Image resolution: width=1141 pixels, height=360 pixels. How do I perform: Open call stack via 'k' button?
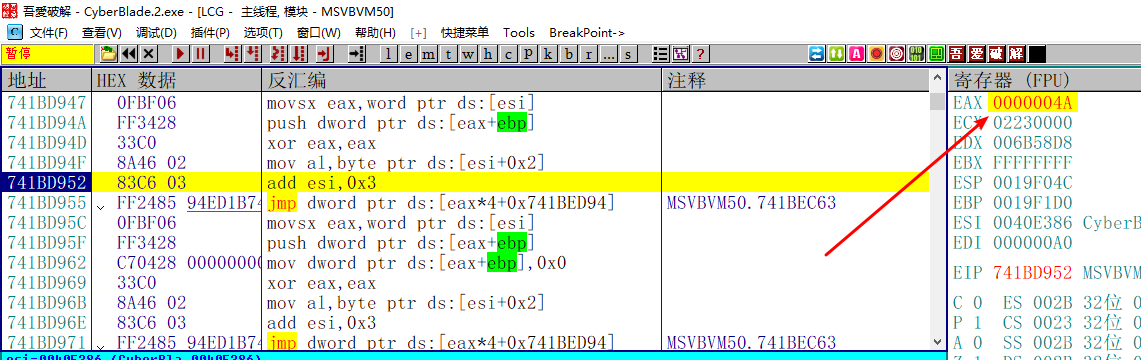coord(548,54)
